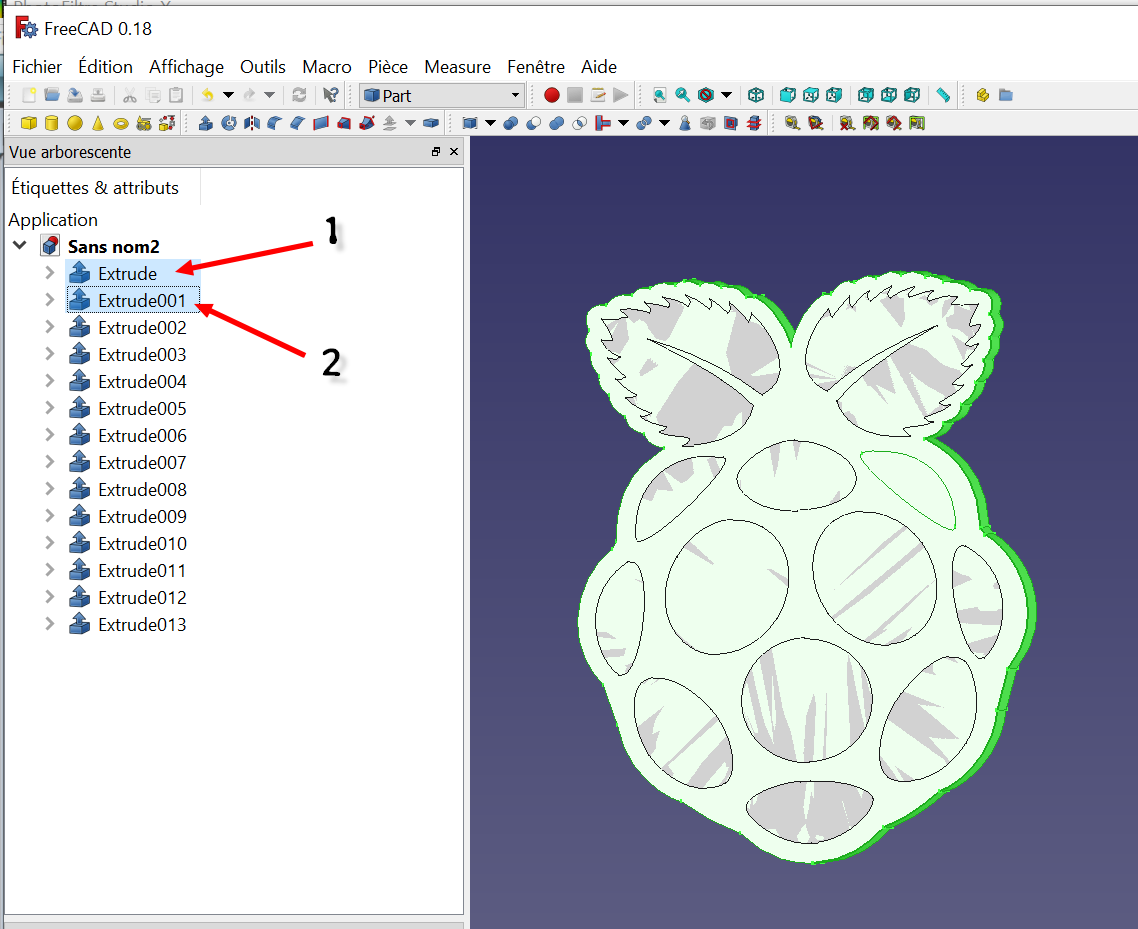
Task: Open the Measure menu
Action: pos(457,67)
